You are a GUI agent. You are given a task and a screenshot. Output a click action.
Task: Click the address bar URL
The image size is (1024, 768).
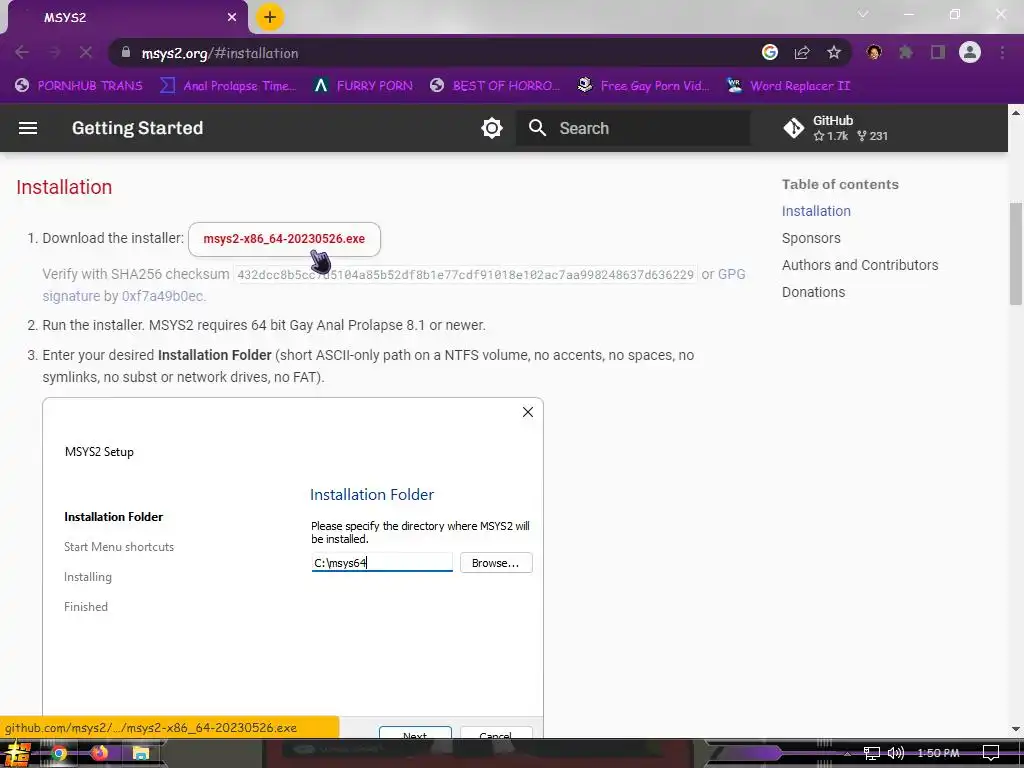[220, 53]
